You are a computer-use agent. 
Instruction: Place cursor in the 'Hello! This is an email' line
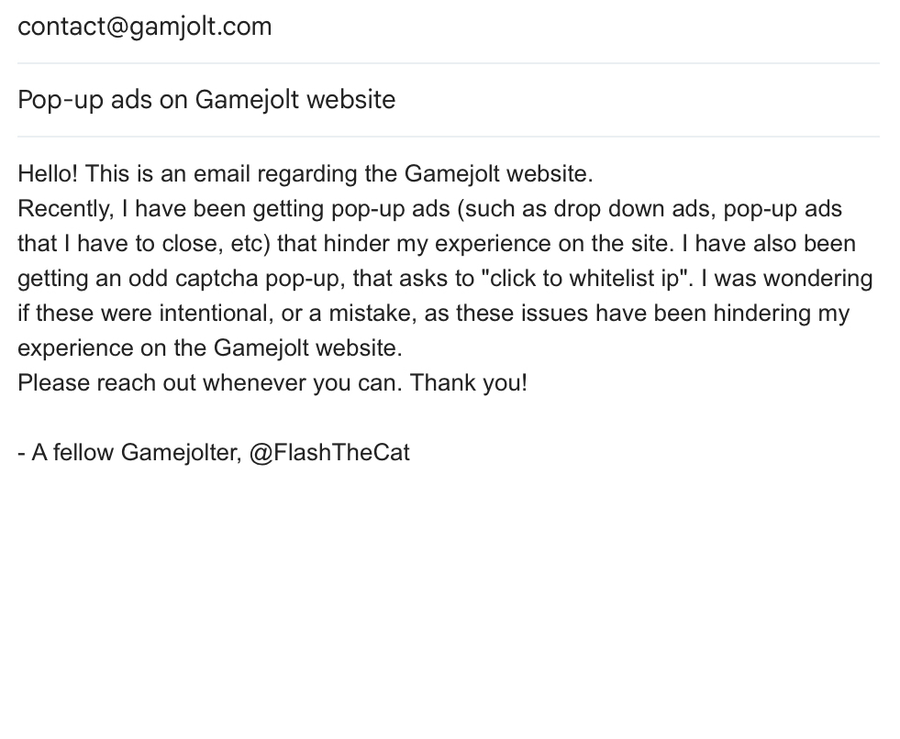(x=305, y=174)
